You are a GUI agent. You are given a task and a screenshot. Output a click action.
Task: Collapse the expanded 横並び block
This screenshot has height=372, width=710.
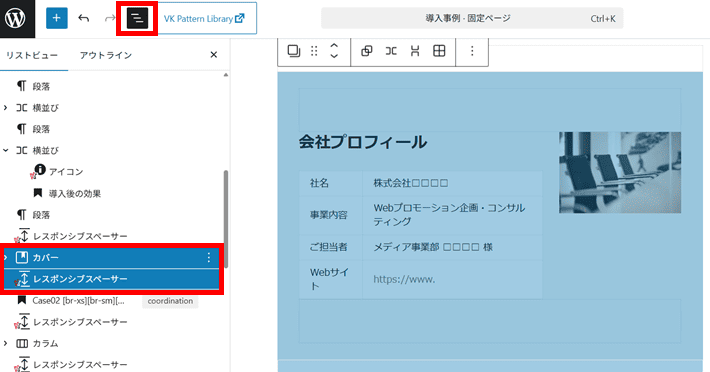(5, 150)
